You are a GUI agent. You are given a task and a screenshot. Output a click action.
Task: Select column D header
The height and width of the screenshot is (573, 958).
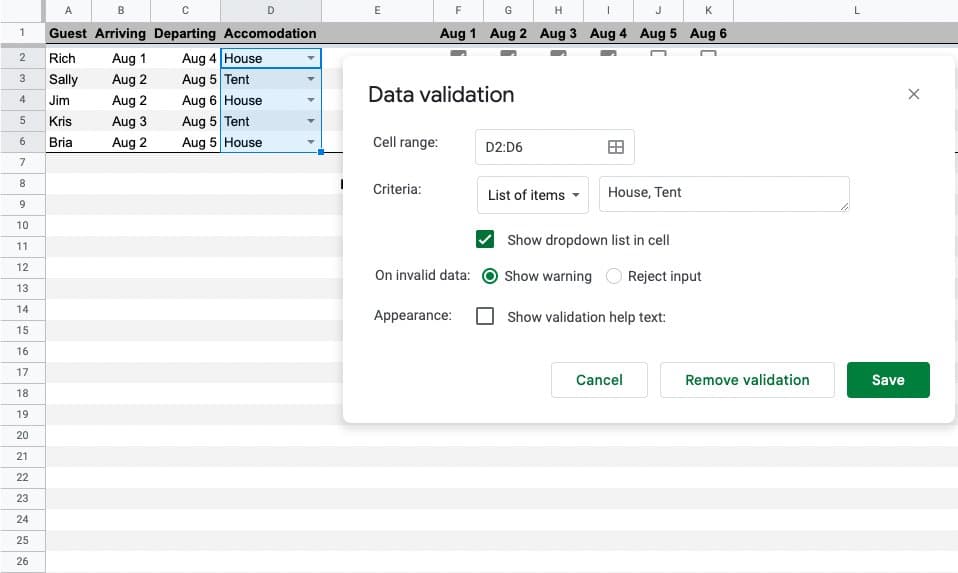coord(271,10)
